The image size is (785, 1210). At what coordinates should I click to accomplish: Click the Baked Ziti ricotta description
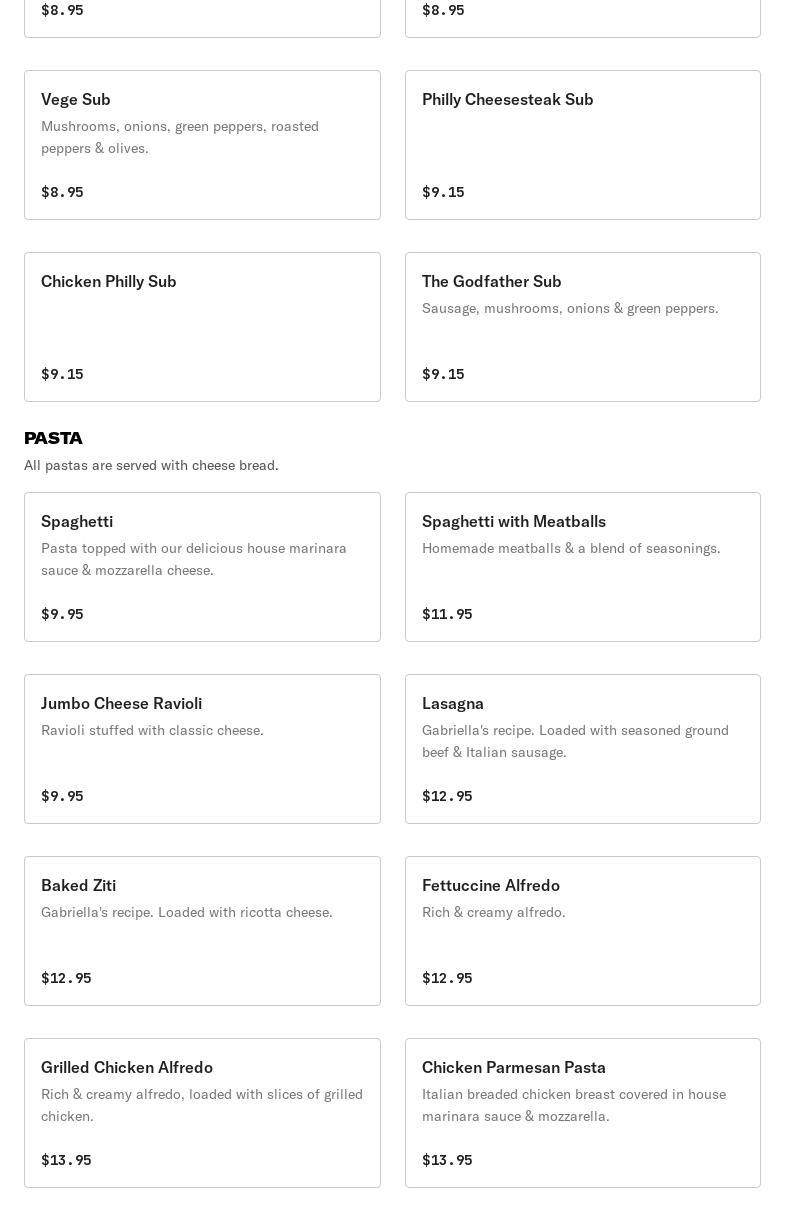[186, 912]
